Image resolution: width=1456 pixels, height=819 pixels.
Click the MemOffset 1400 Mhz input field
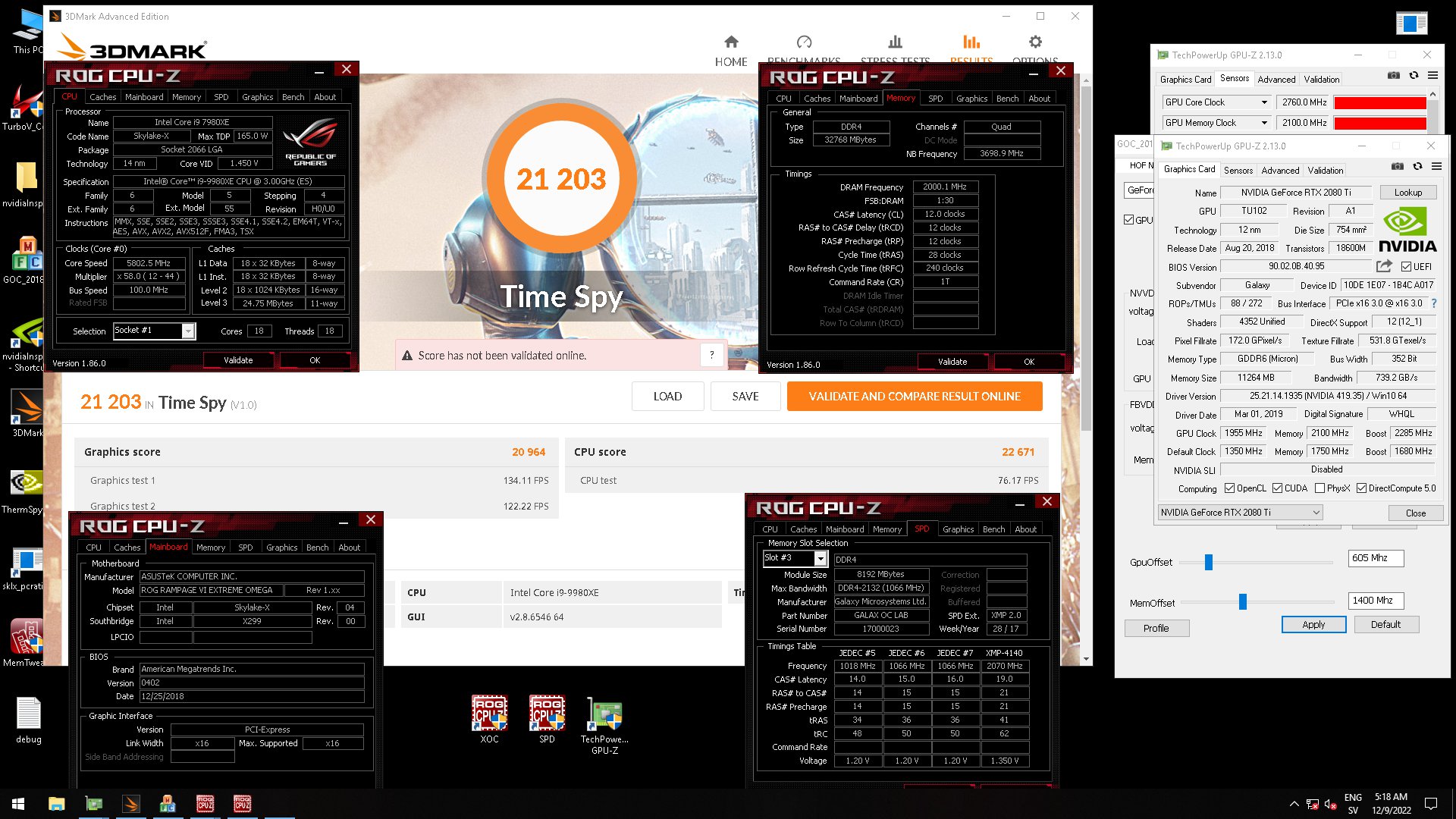click(1376, 601)
